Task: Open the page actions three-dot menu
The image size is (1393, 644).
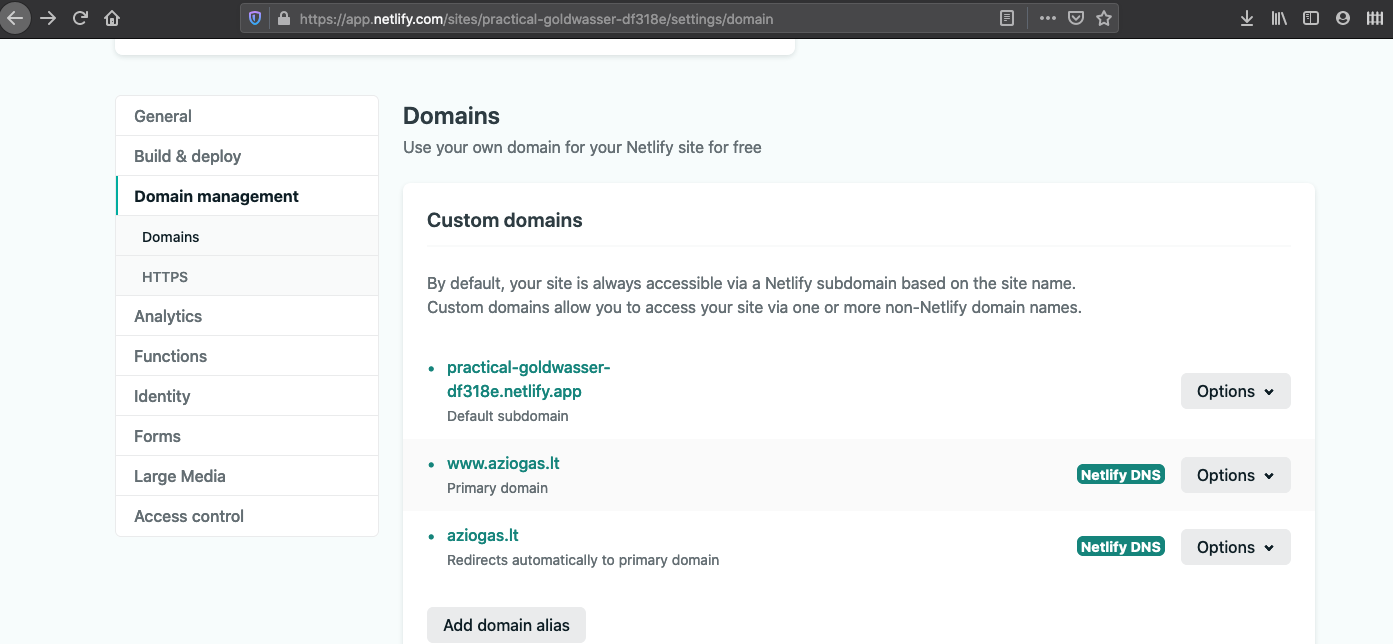Action: tap(1047, 17)
